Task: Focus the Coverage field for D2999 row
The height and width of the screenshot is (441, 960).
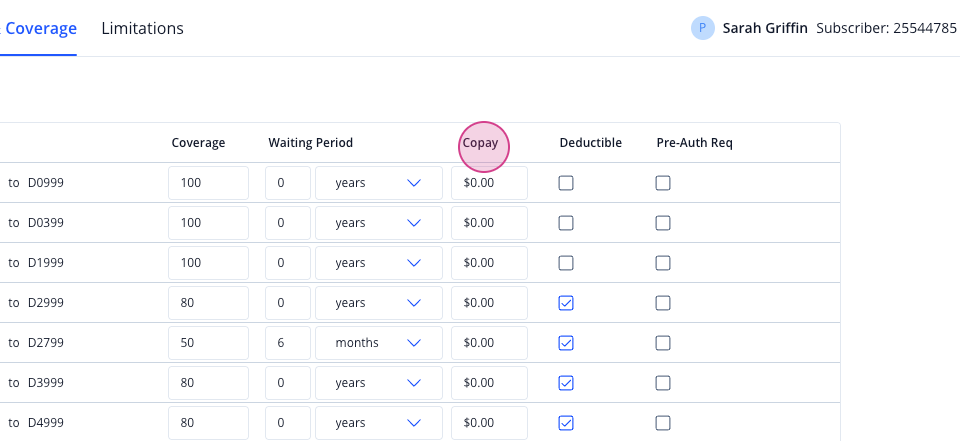Action: tap(208, 303)
